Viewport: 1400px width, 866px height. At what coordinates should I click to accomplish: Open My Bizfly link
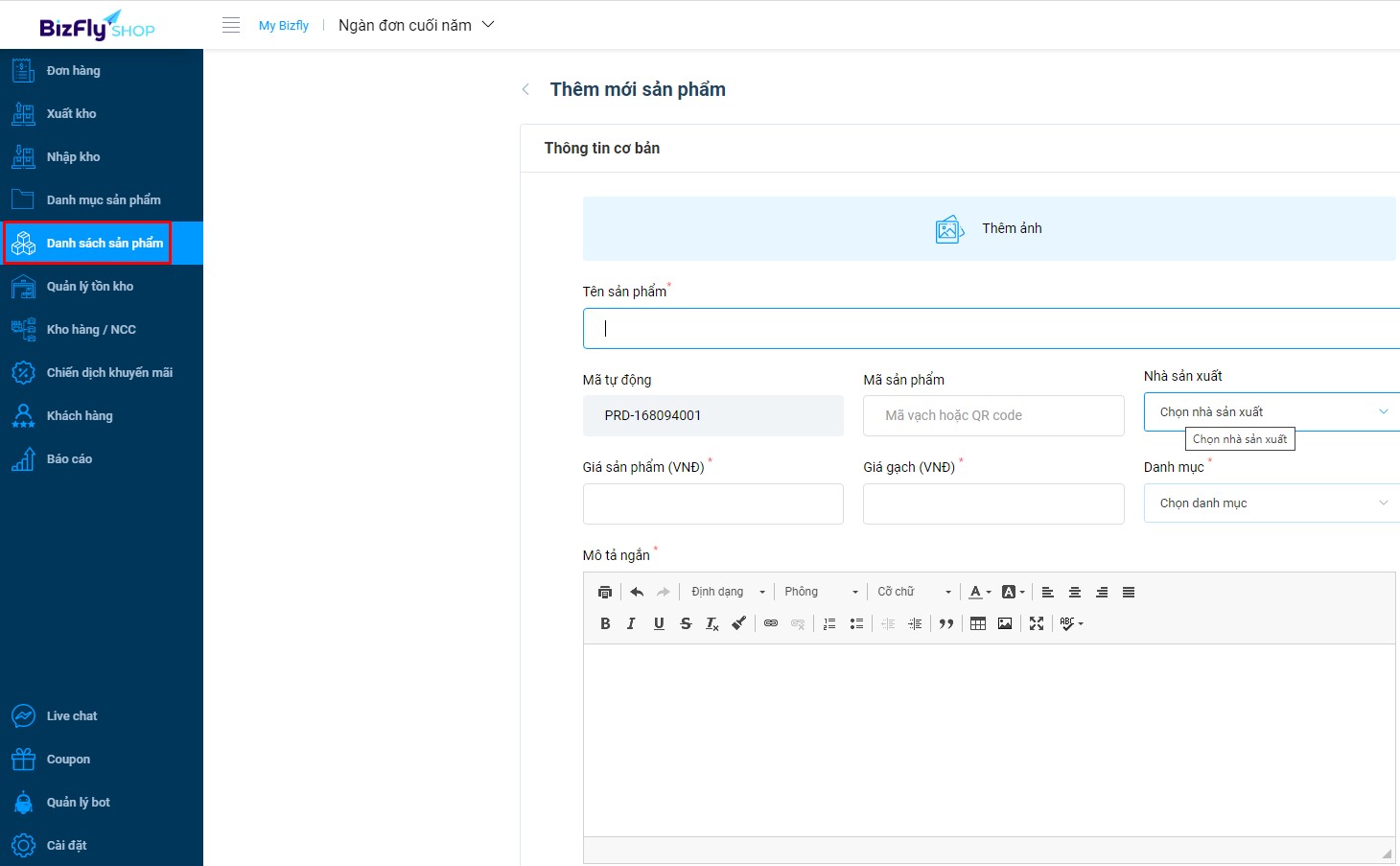pyautogui.click(x=284, y=25)
